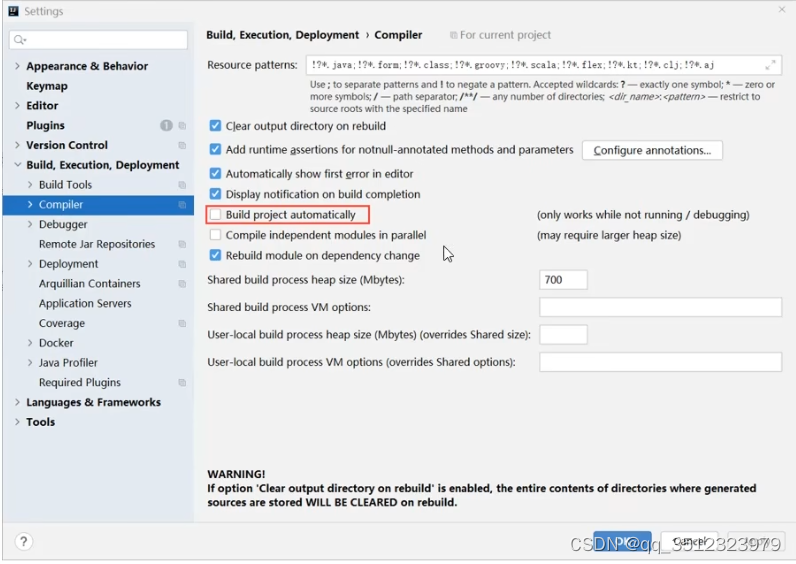
Task: Open Remote Jar Repositories settings
Action: click(x=97, y=244)
